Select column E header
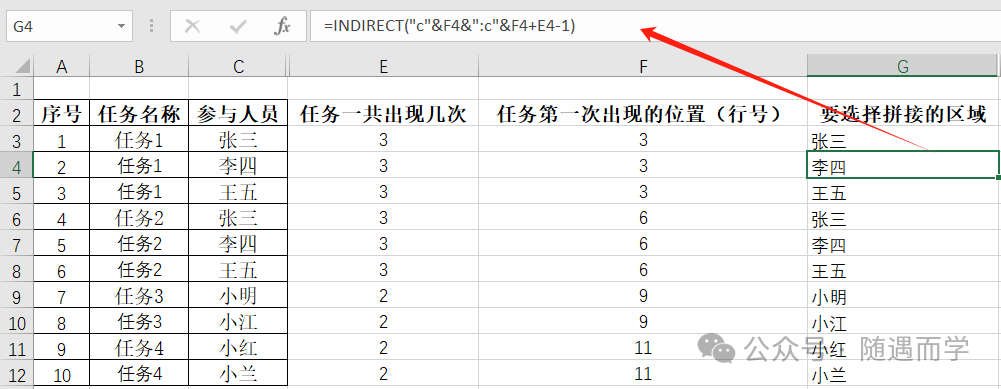 383,66
